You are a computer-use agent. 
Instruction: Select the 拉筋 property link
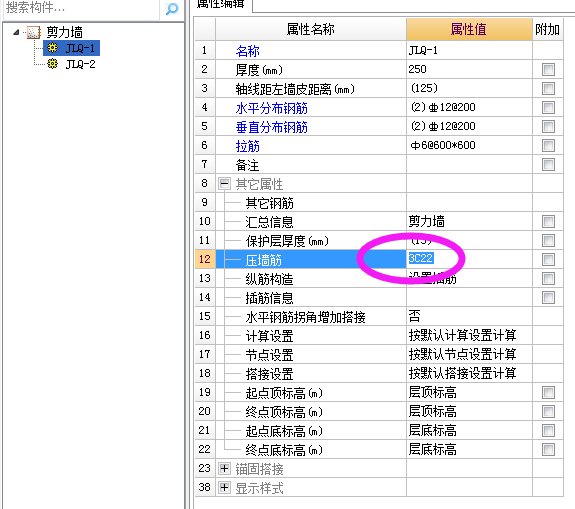pos(248,146)
